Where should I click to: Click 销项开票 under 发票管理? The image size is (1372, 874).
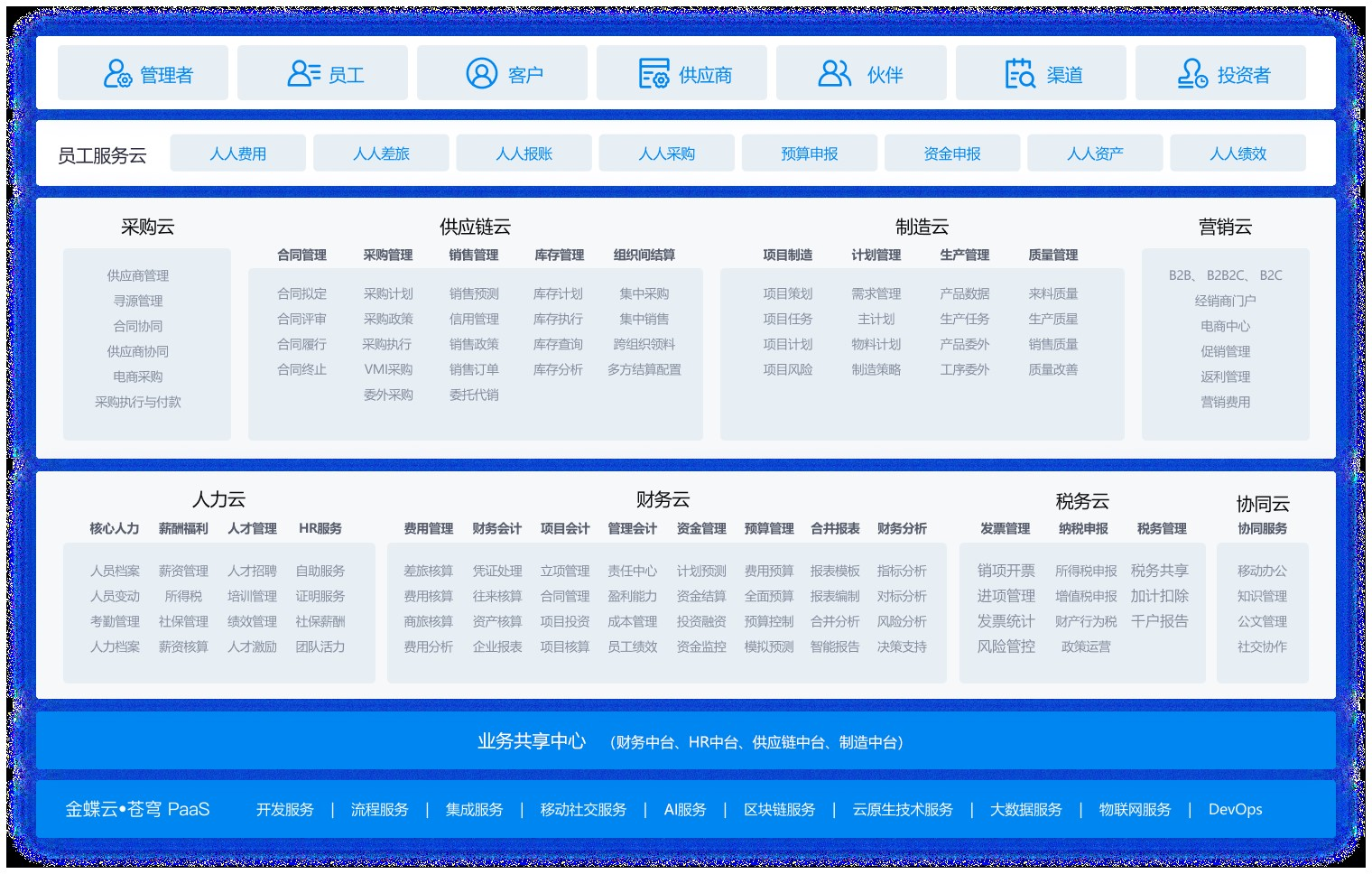[x=1006, y=571]
